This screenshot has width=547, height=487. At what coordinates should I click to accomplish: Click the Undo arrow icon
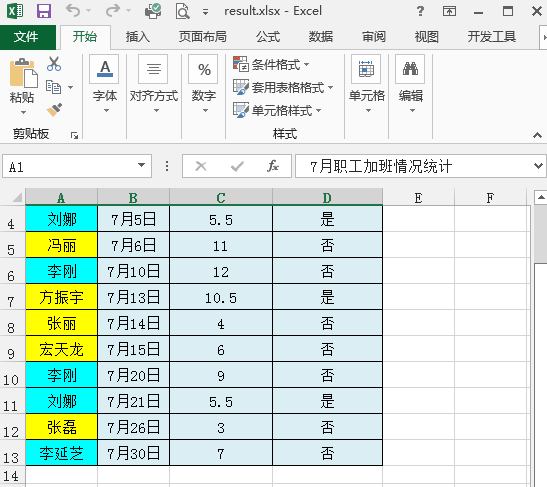point(73,11)
